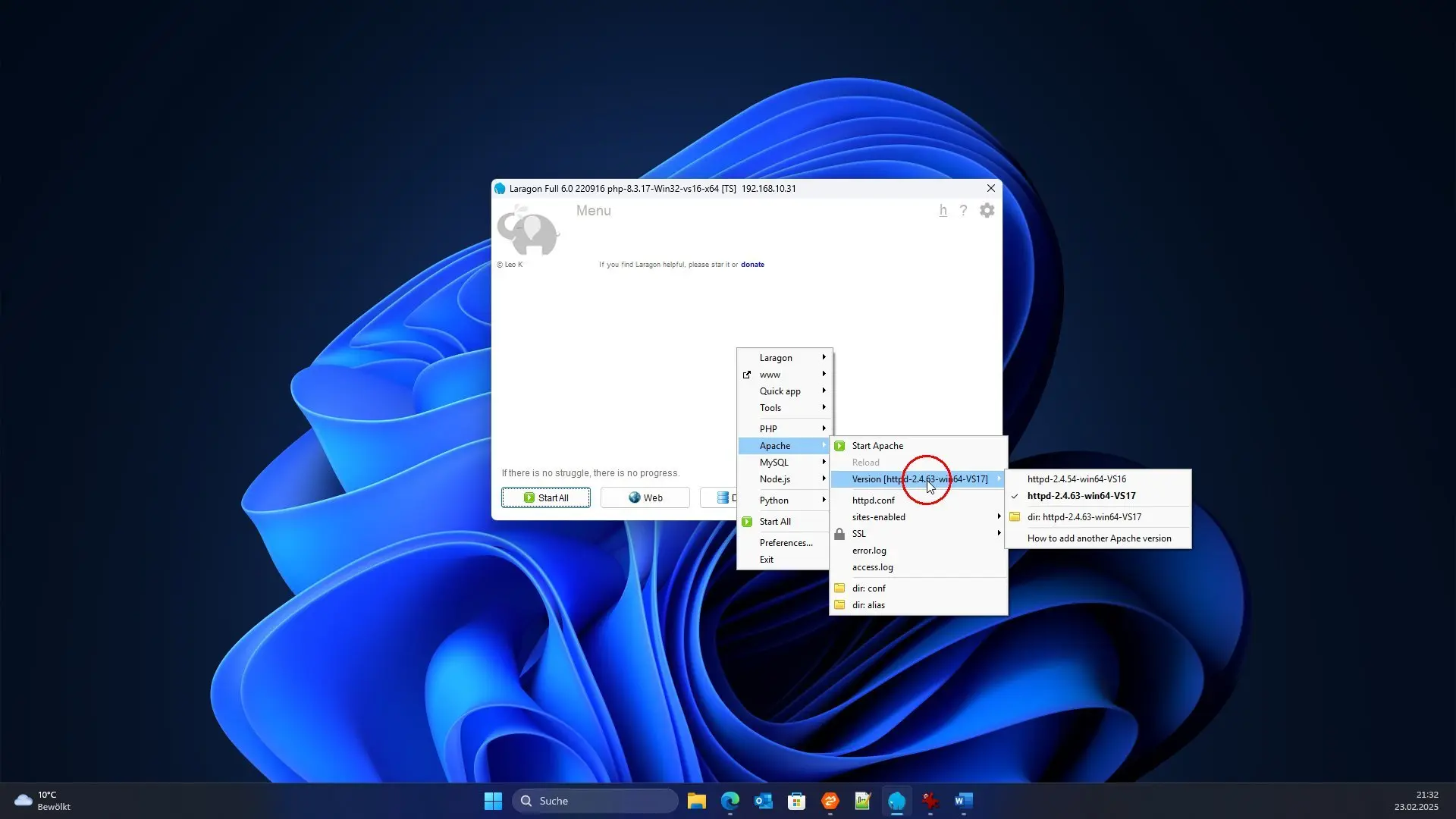This screenshot has height=819, width=1456.
Task: Click the Web button
Action: (645, 497)
